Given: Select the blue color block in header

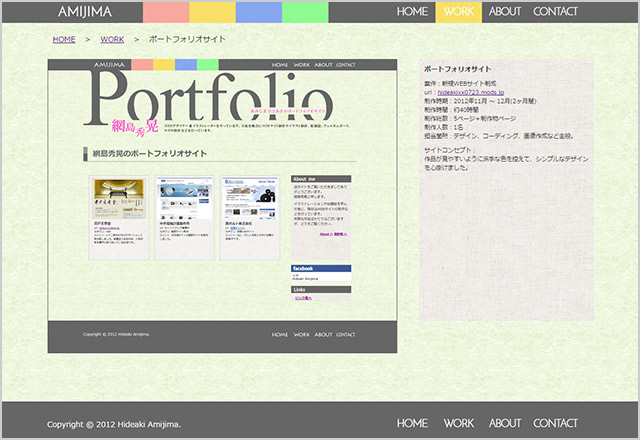Looking at the screenshot, I should [259, 12].
